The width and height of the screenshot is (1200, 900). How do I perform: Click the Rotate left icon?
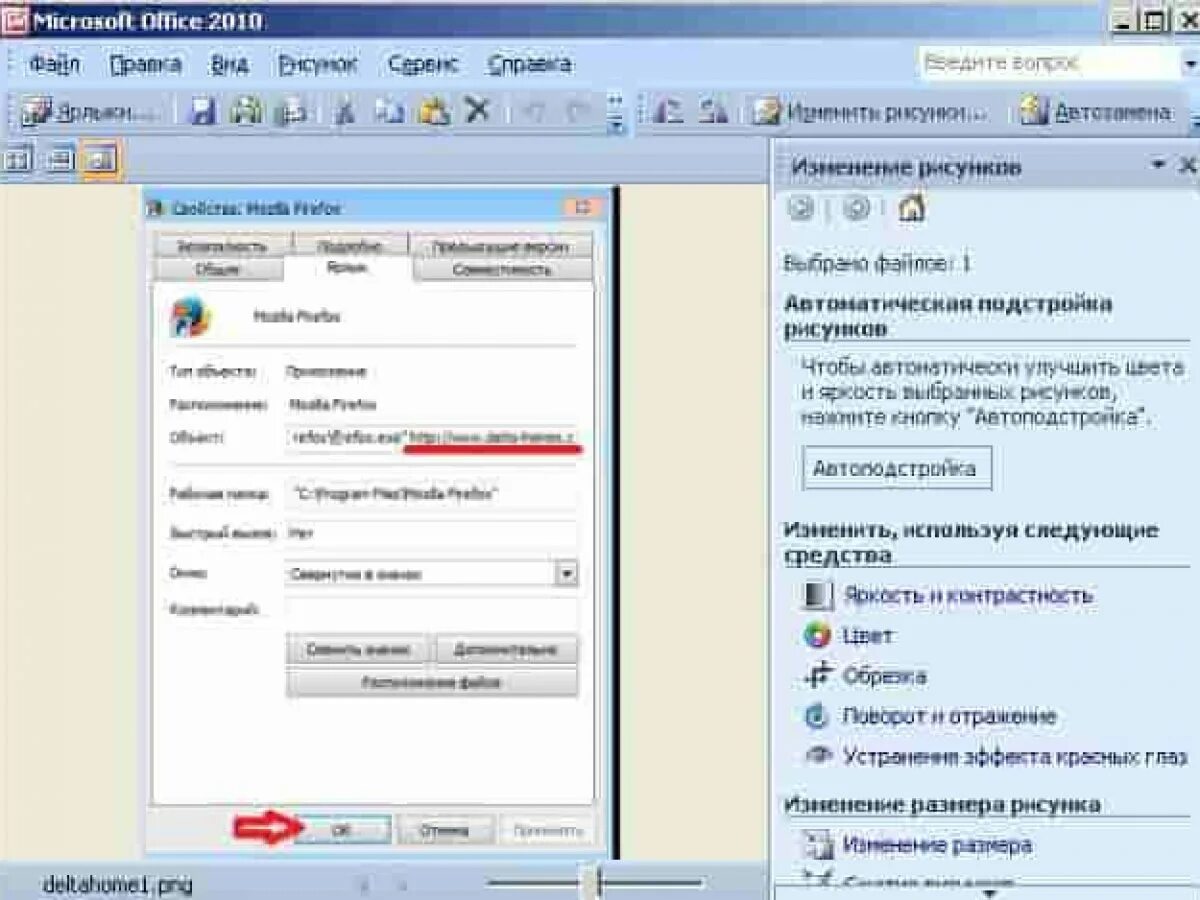tap(666, 111)
